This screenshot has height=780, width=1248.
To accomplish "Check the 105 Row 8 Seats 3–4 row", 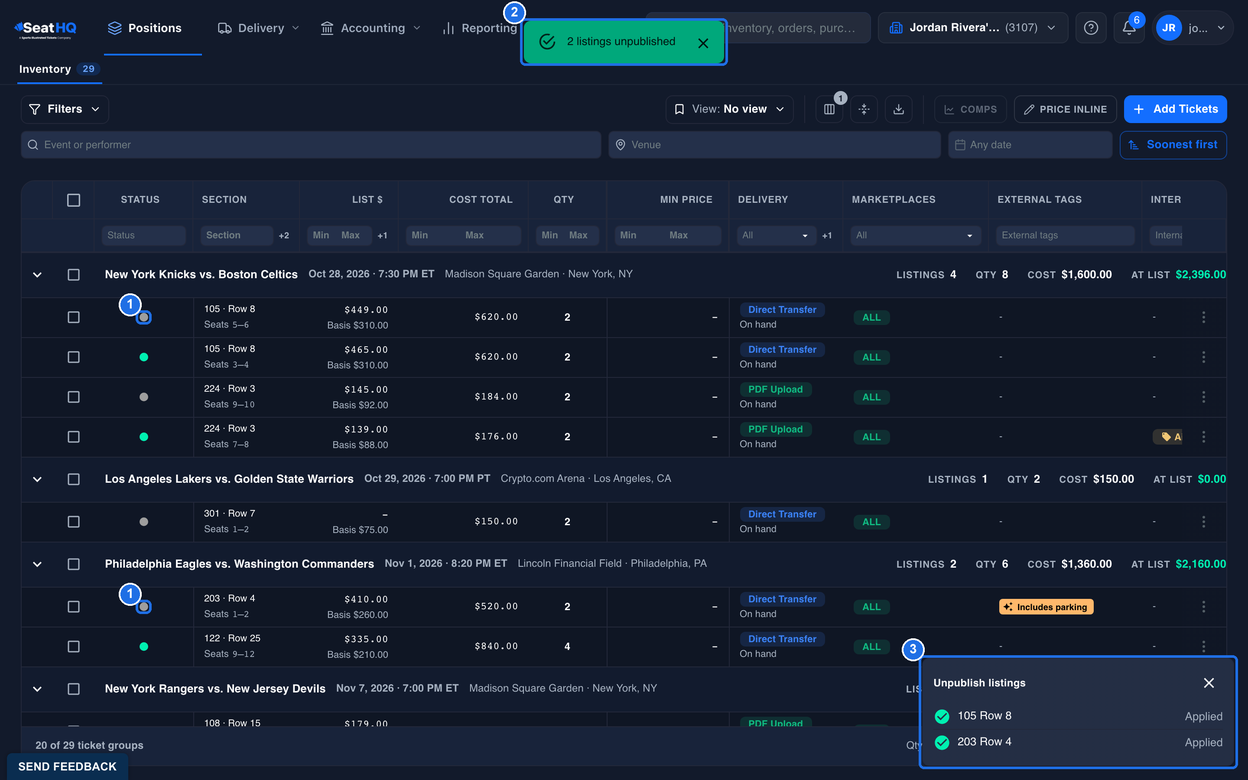I will 73,357.
